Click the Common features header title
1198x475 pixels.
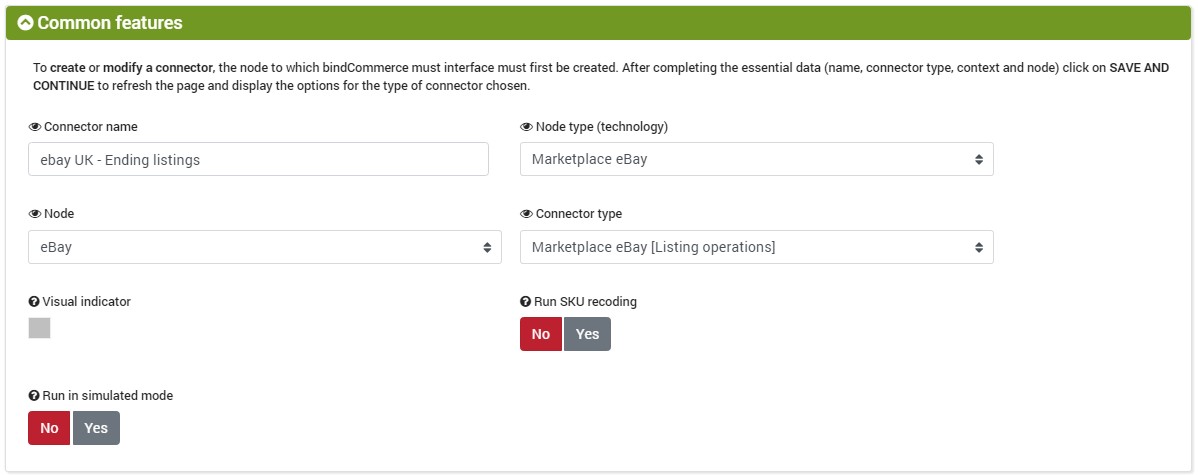(110, 23)
